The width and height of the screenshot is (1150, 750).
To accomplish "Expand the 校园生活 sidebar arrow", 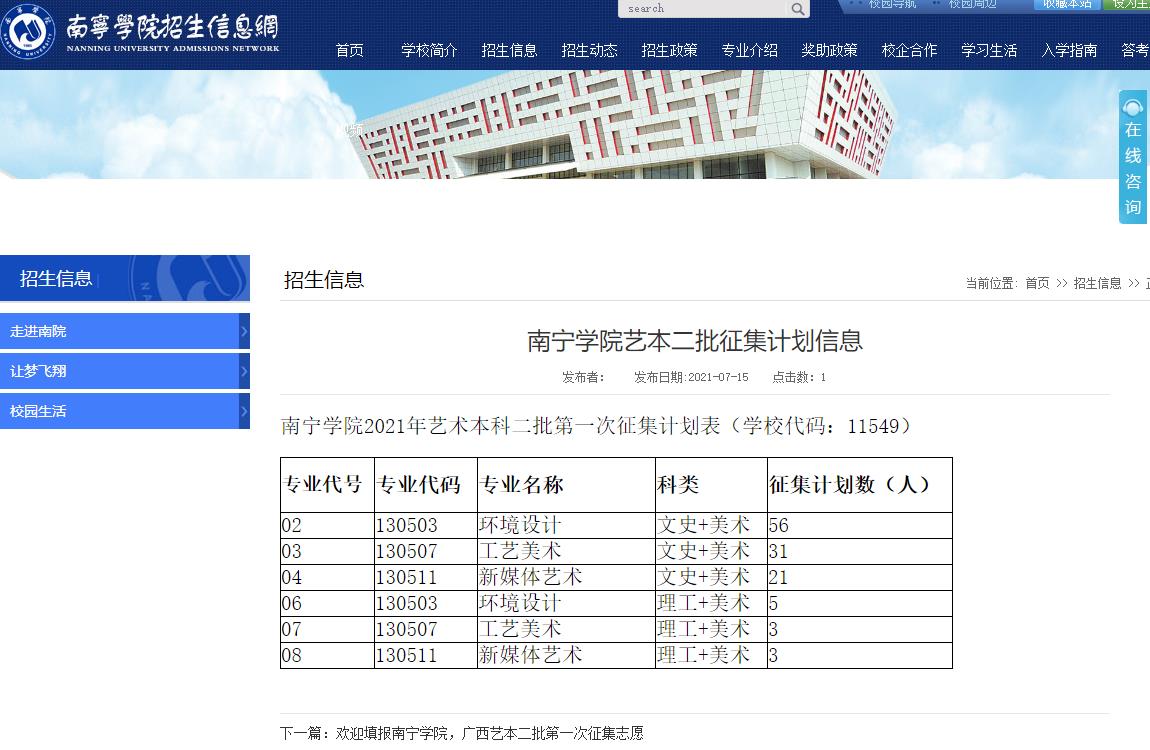I will pyautogui.click(x=244, y=411).
